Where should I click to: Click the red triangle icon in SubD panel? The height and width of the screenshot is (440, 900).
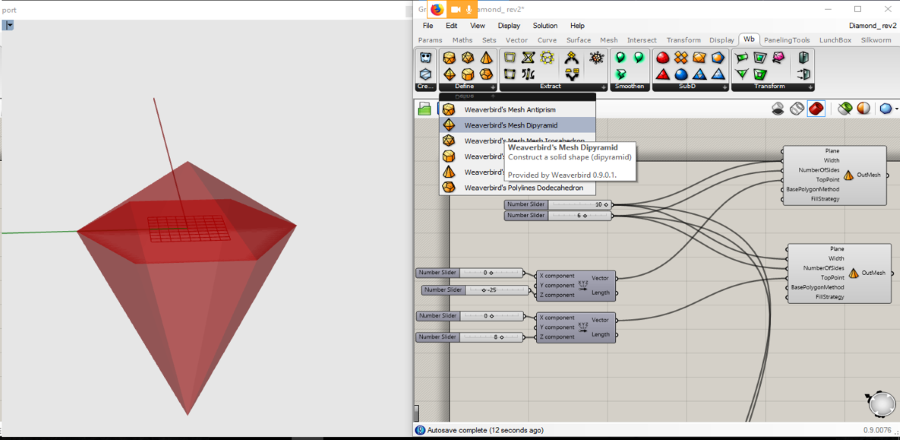(662, 74)
